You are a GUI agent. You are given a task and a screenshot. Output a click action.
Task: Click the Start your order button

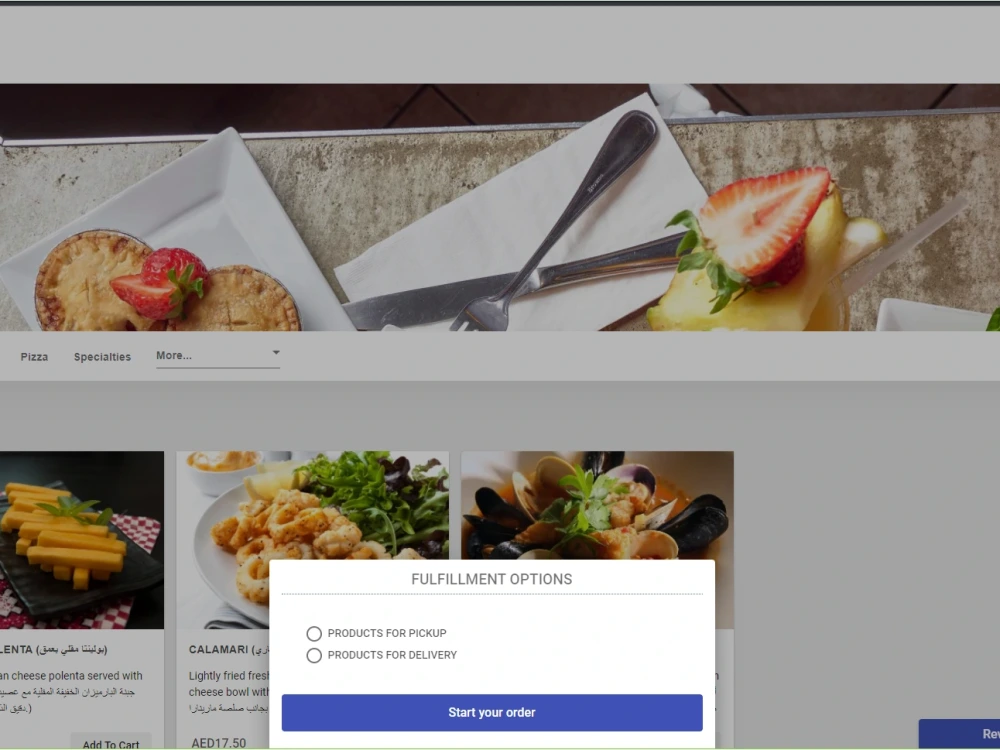(x=492, y=712)
